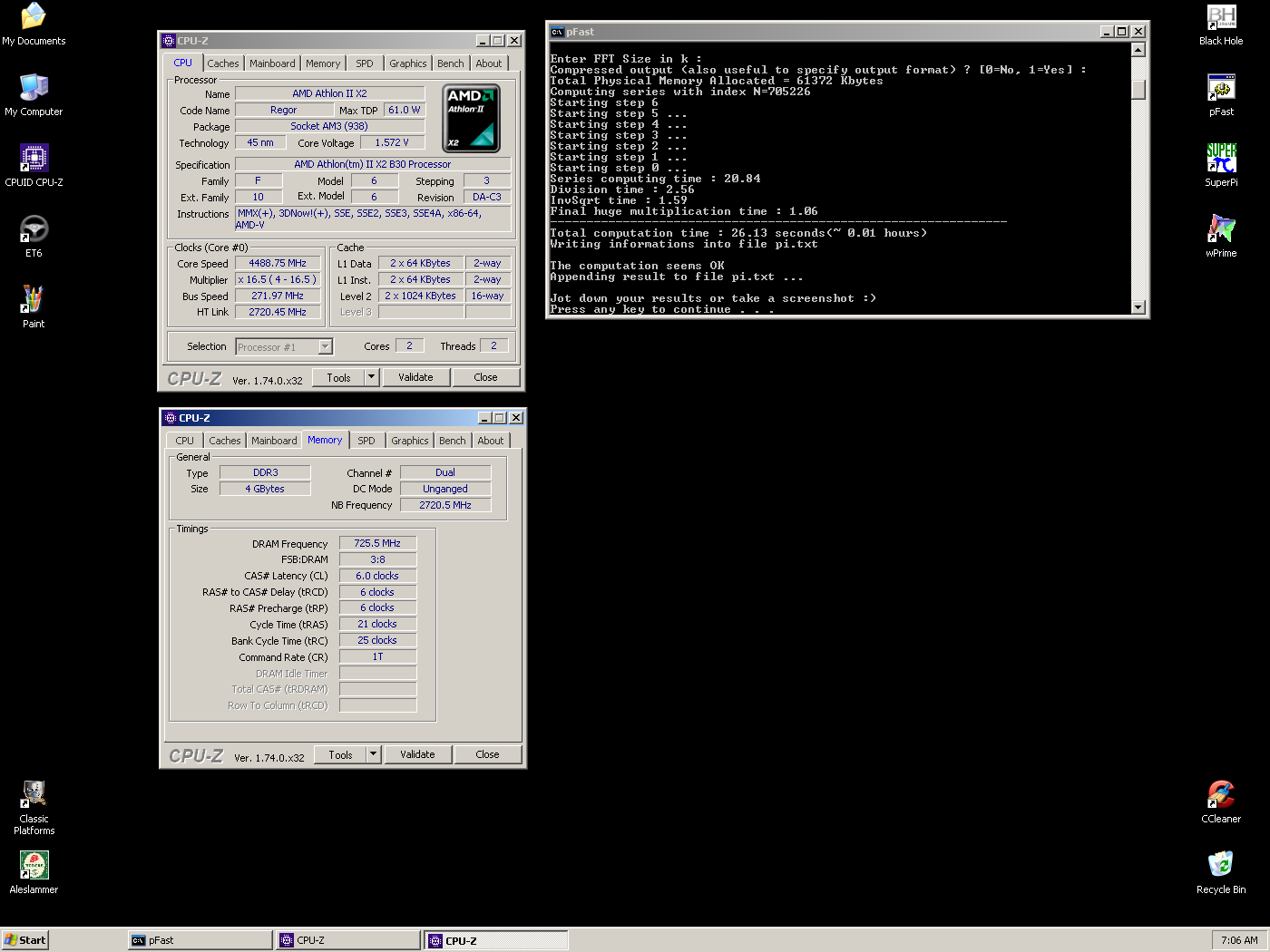The width and height of the screenshot is (1270, 952).
Task: Select SPD tab in upper CPU-Z
Action: tap(365, 63)
